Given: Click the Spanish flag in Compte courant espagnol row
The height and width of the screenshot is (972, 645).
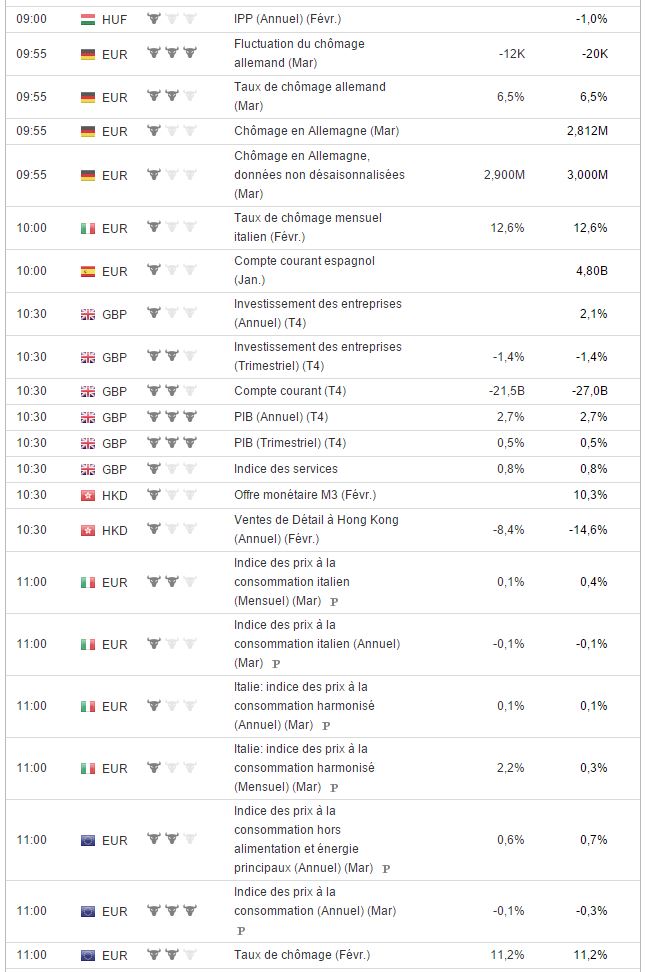Looking at the screenshot, I should [87, 271].
